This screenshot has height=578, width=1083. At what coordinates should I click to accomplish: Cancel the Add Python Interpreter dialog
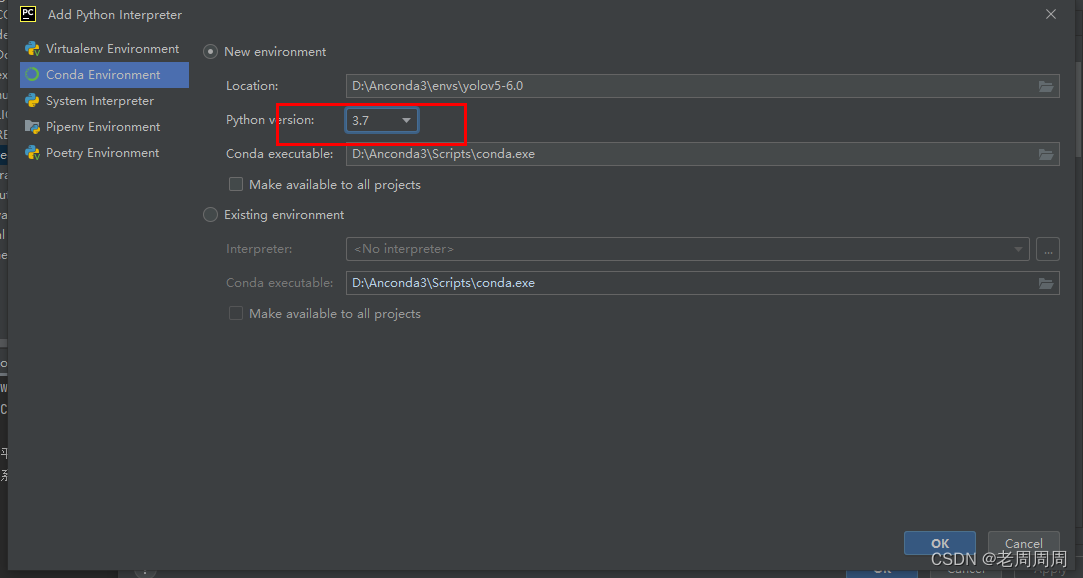tap(1024, 543)
